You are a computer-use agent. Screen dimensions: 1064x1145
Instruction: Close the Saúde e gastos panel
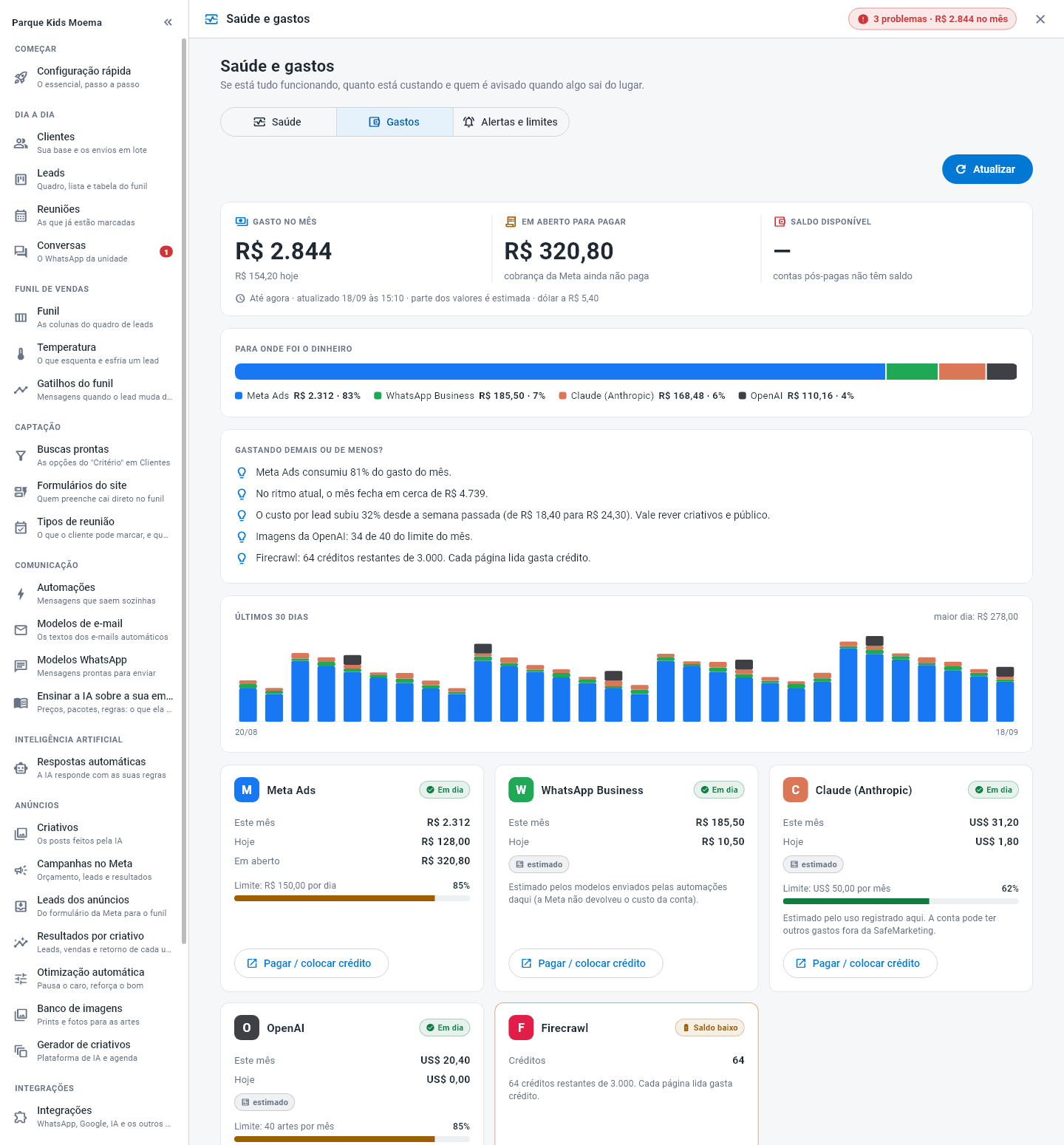[x=1040, y=19]
